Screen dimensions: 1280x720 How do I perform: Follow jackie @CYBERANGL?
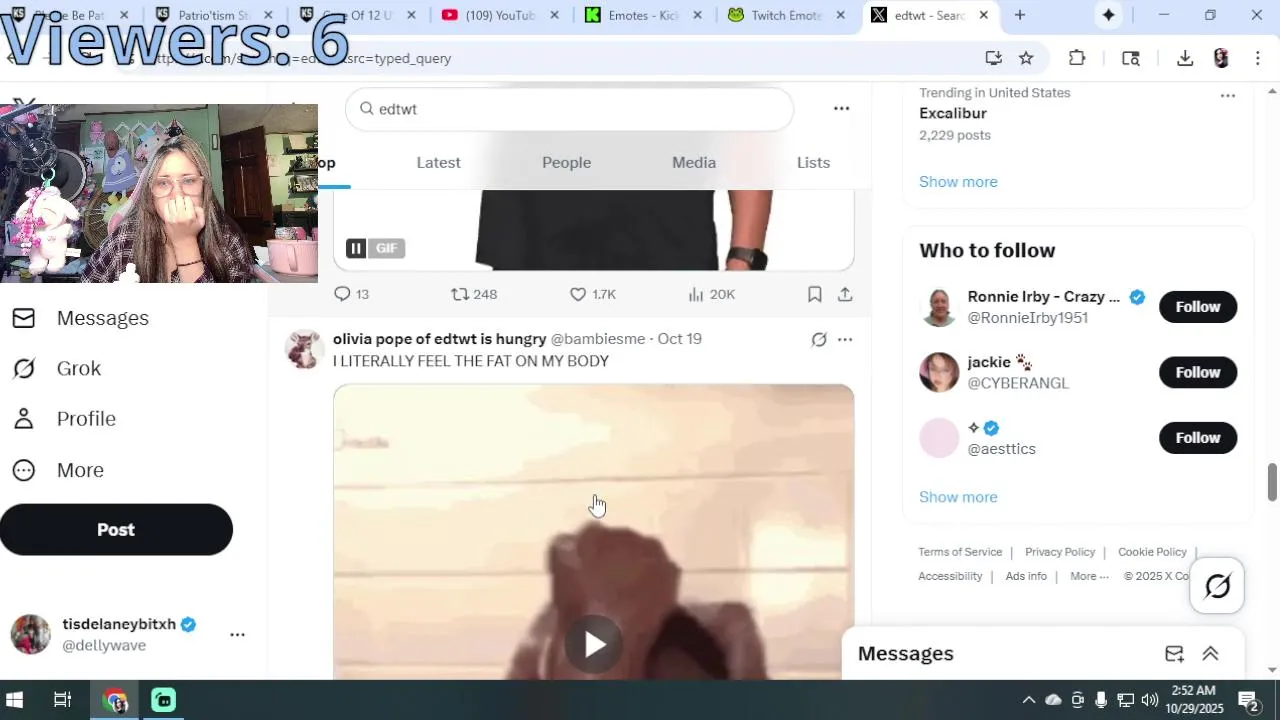(x=1198, y=372)
